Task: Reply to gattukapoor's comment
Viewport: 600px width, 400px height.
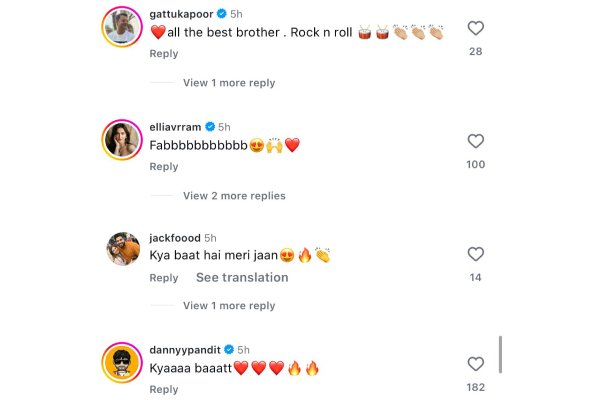Action: click(x=164, y=54)
